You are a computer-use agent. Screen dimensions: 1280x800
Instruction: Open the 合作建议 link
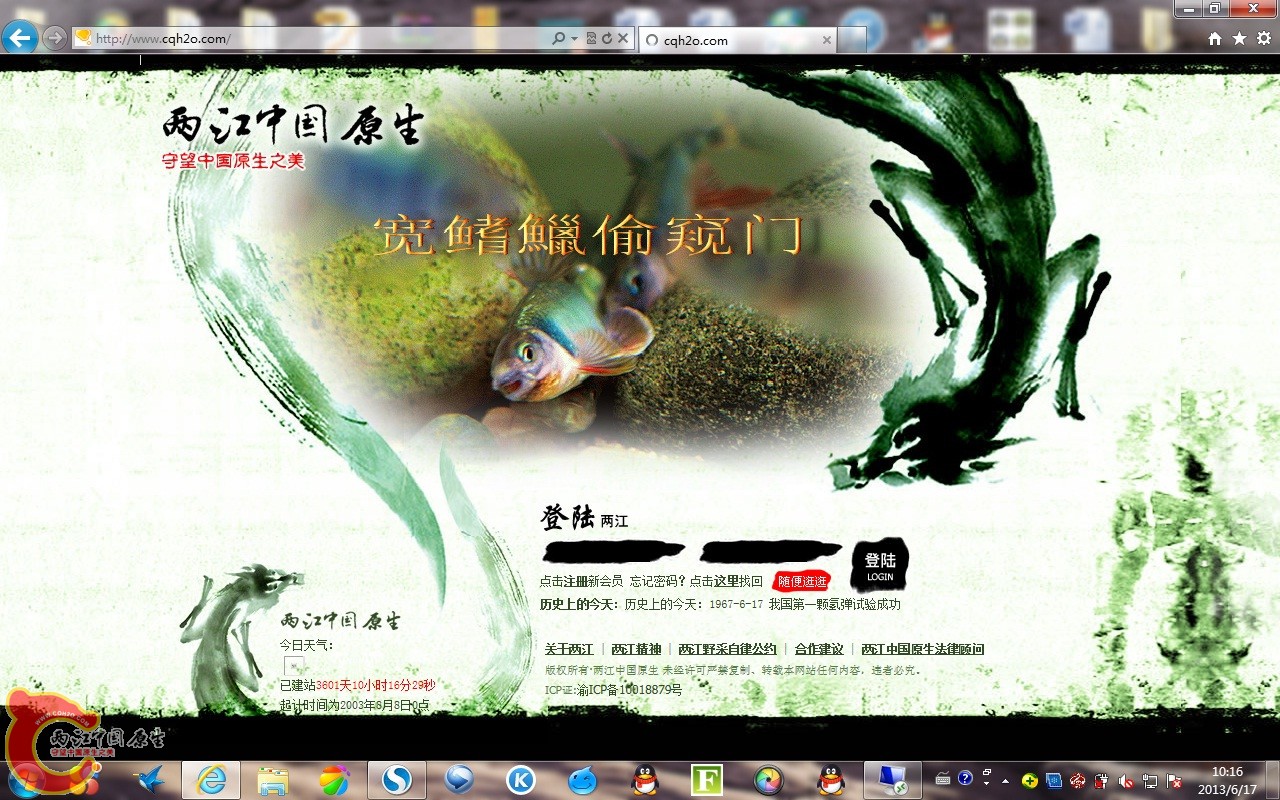tap(819, 649)
